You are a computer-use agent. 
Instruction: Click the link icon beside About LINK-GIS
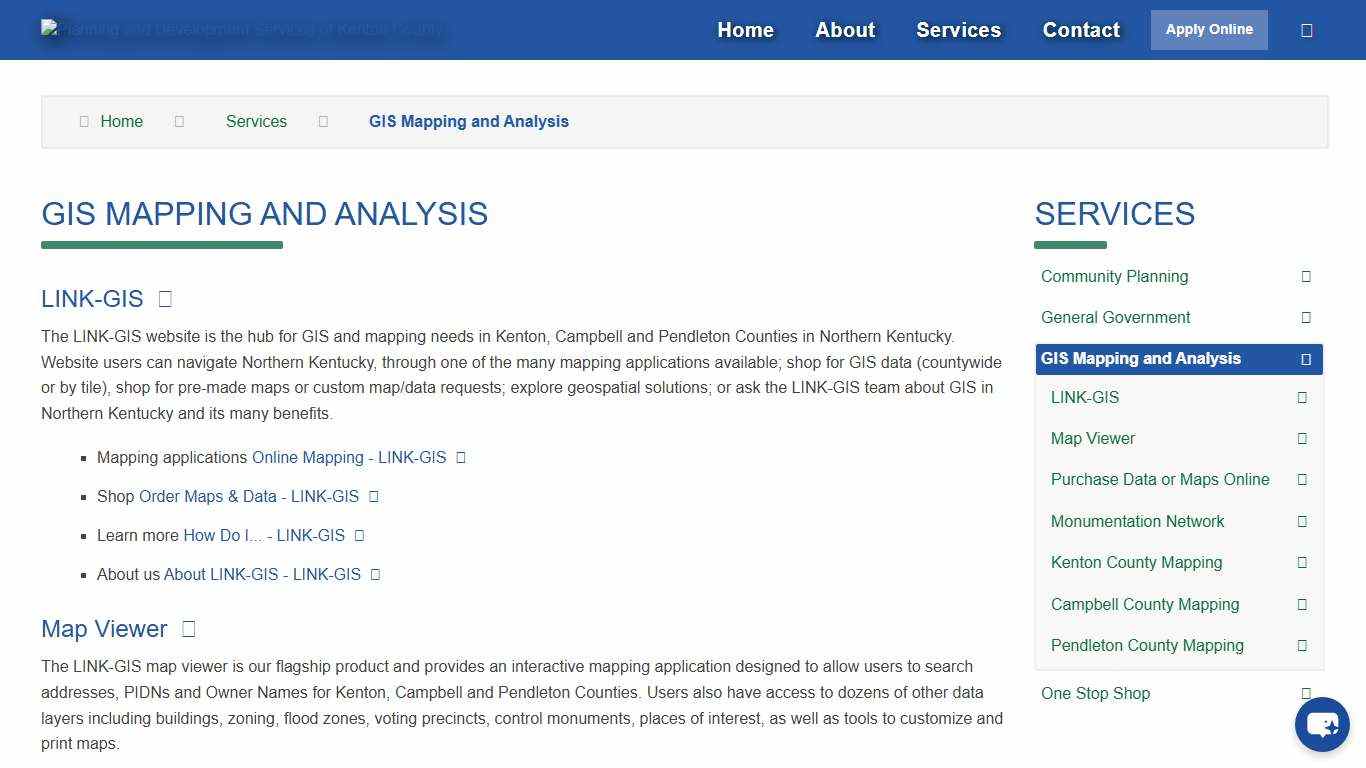pos(375,574)
